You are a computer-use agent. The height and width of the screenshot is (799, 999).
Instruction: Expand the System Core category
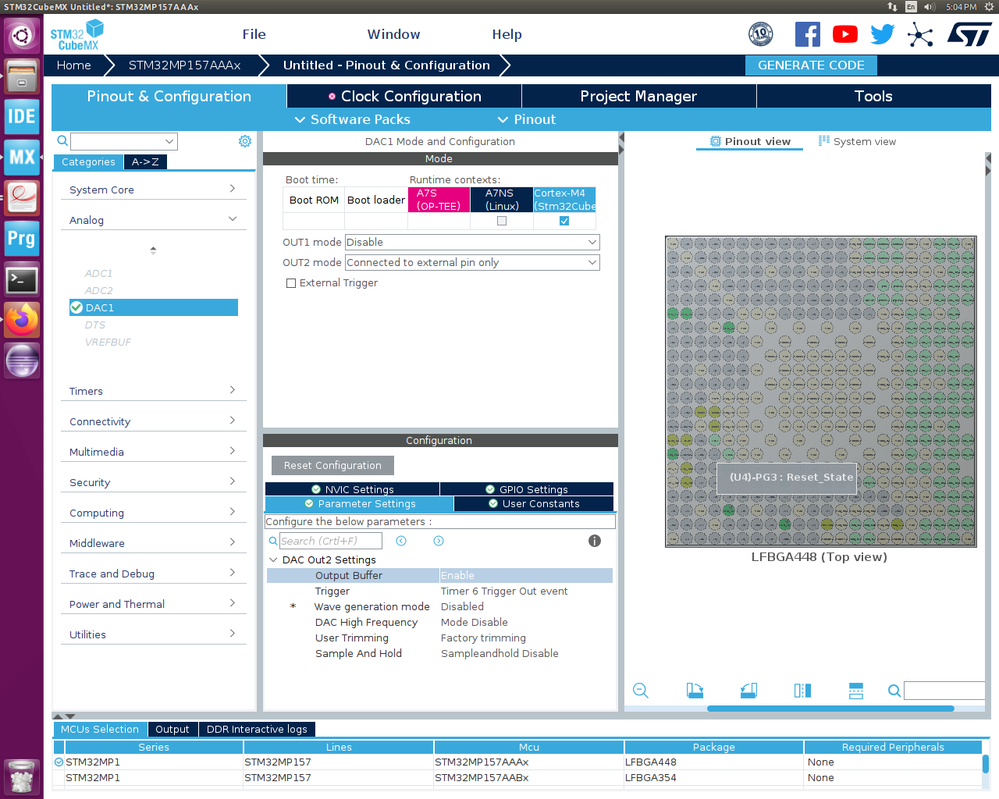coord(153,189)
